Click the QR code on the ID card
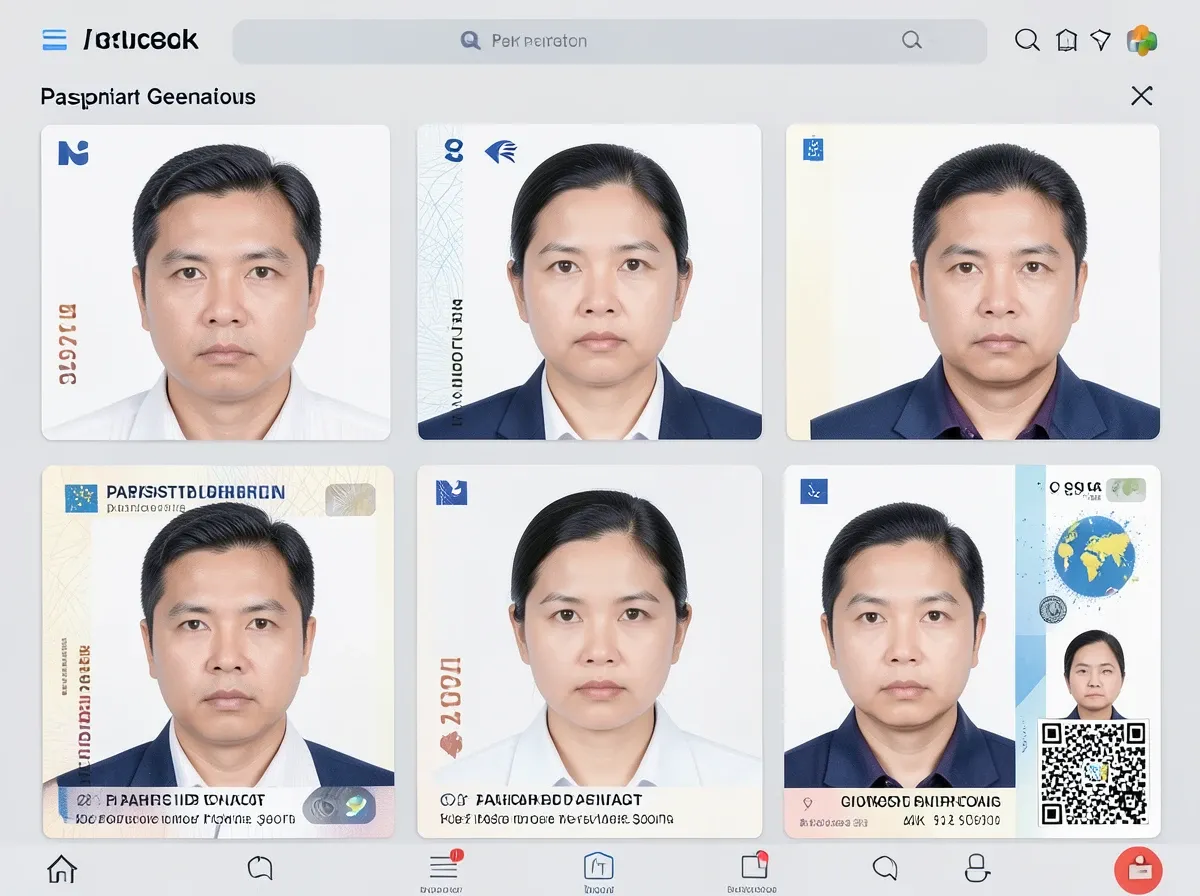Image resolution: width=1200 pixels, height=896 pixels. click(1093, 772)
